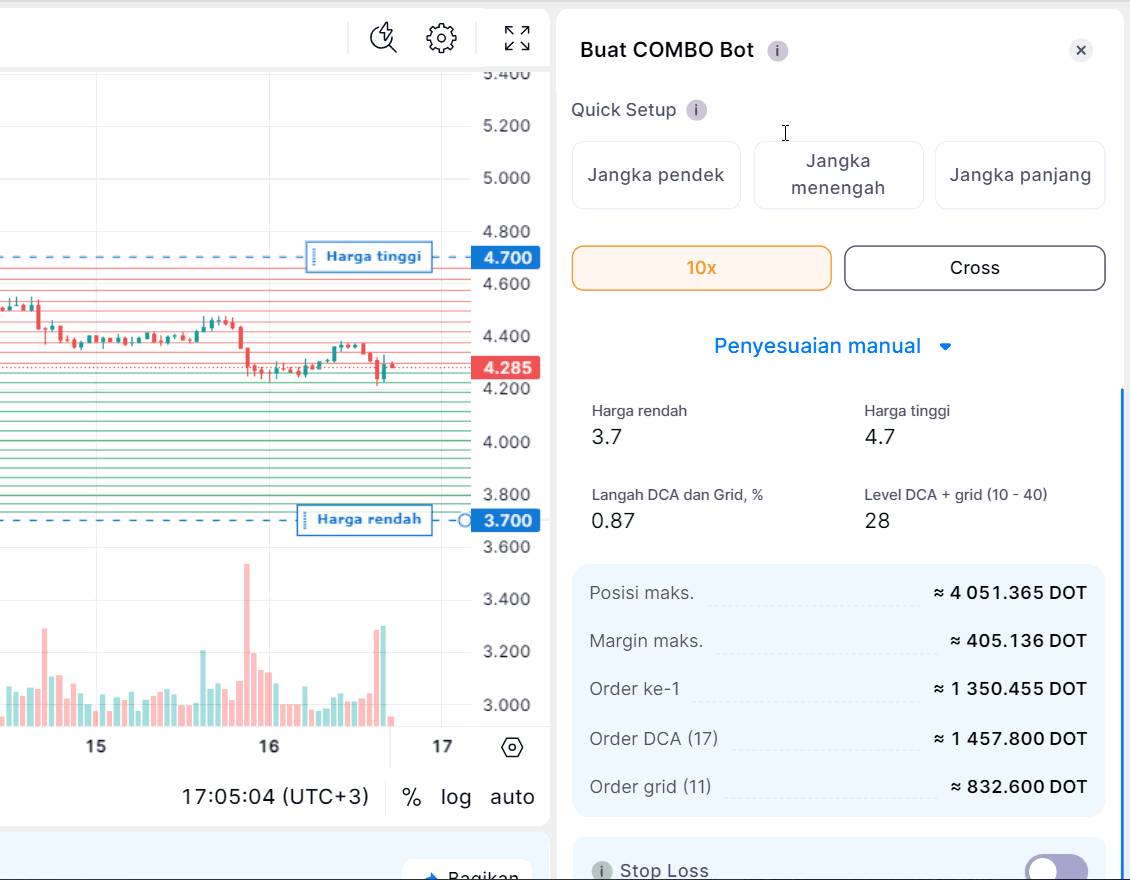Open the quick search lightning icon

click(x=383, y=38)
